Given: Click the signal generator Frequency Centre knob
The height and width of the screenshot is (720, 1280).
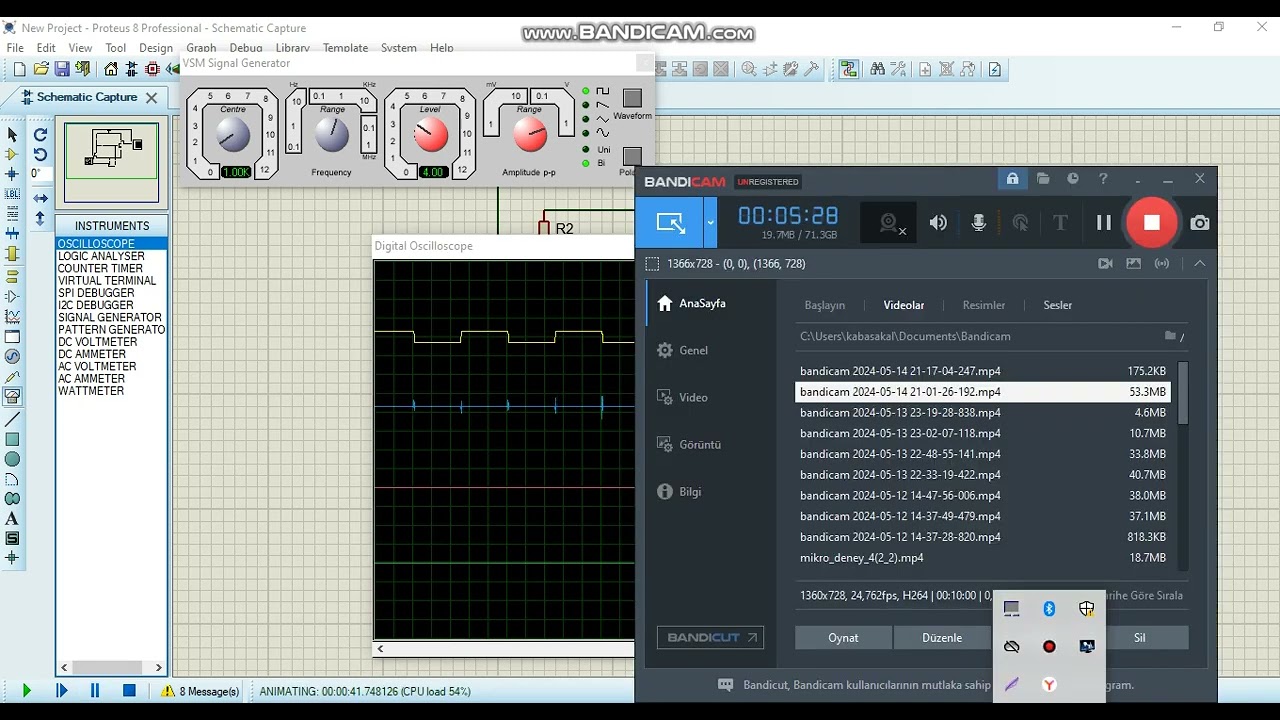Looking at the screenshot, I should pos(233,134).
